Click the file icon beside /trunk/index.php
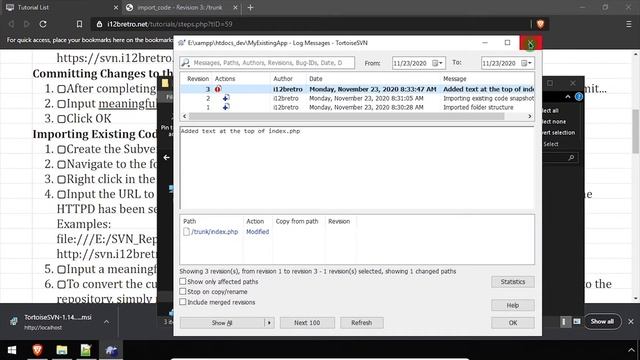 [x=187, y=232]
